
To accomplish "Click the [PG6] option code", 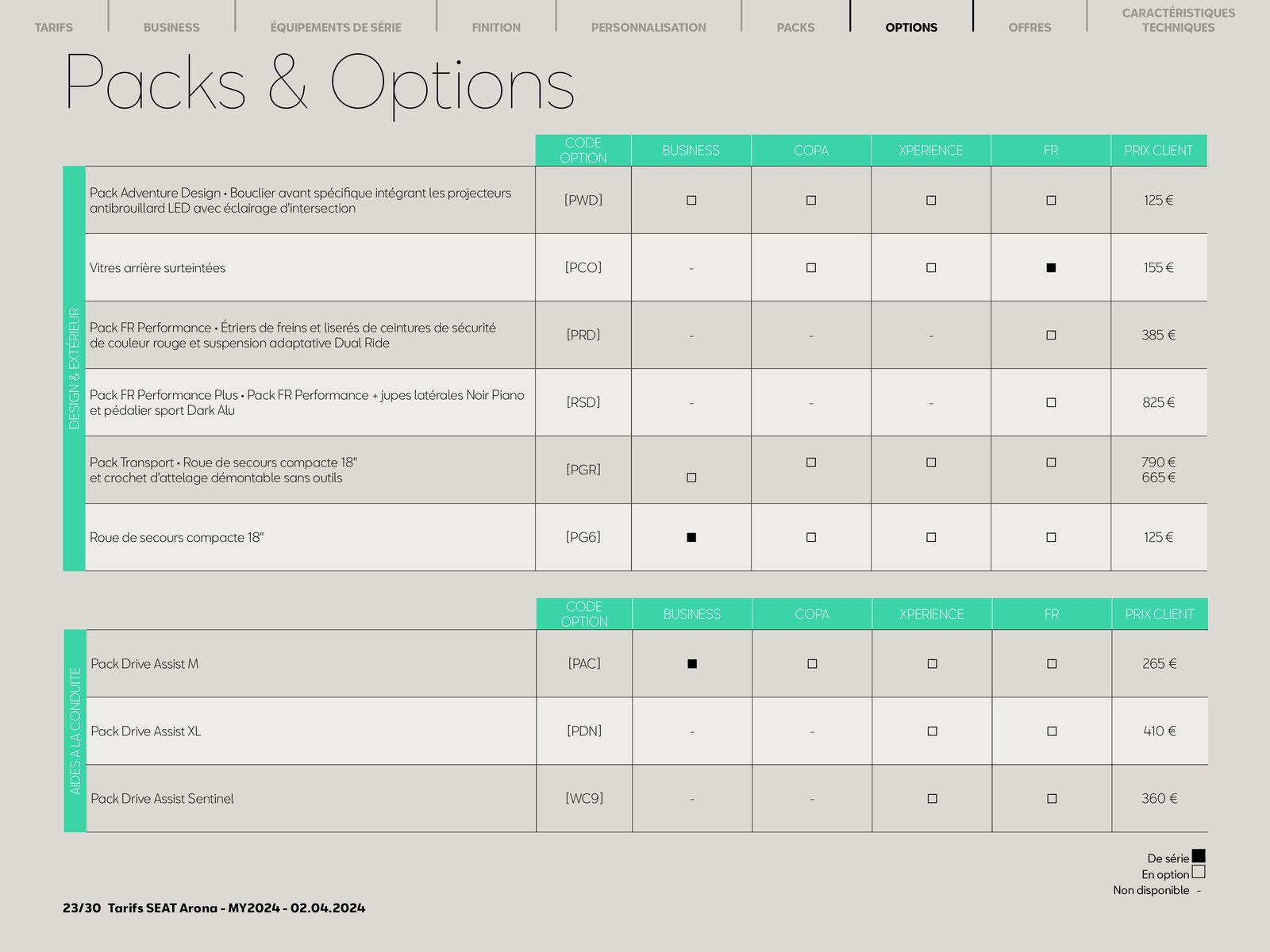I will pyautogui.click(x=583, y=537).
